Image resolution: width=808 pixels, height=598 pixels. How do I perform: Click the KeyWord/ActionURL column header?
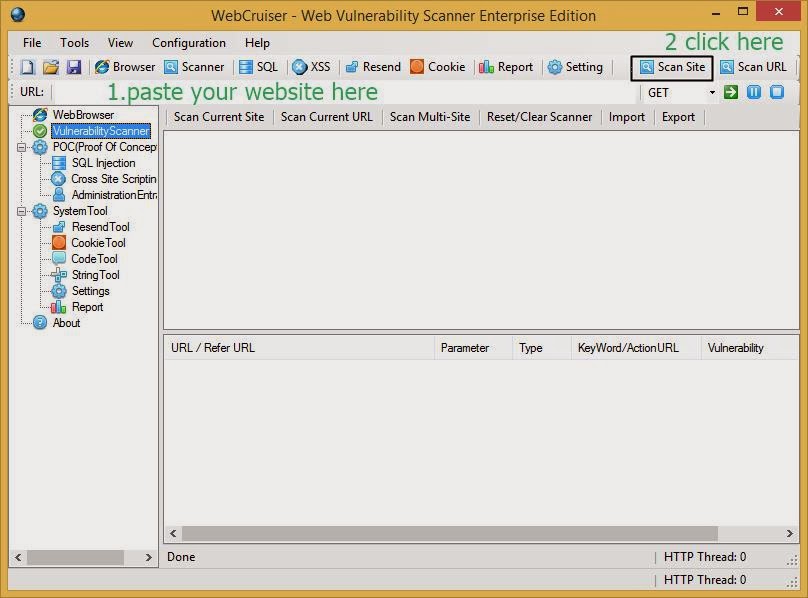(636, 348)
